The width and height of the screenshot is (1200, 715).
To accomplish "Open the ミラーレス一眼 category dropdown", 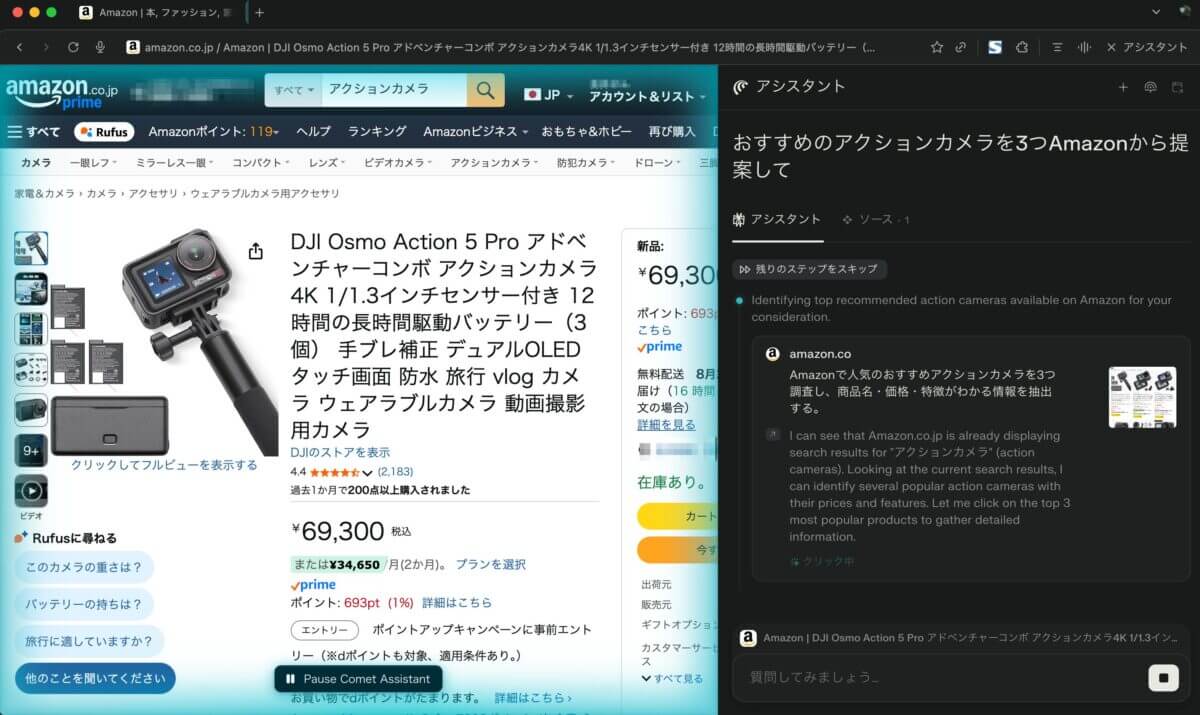I will pyautogui.click(x=175, y=162).
